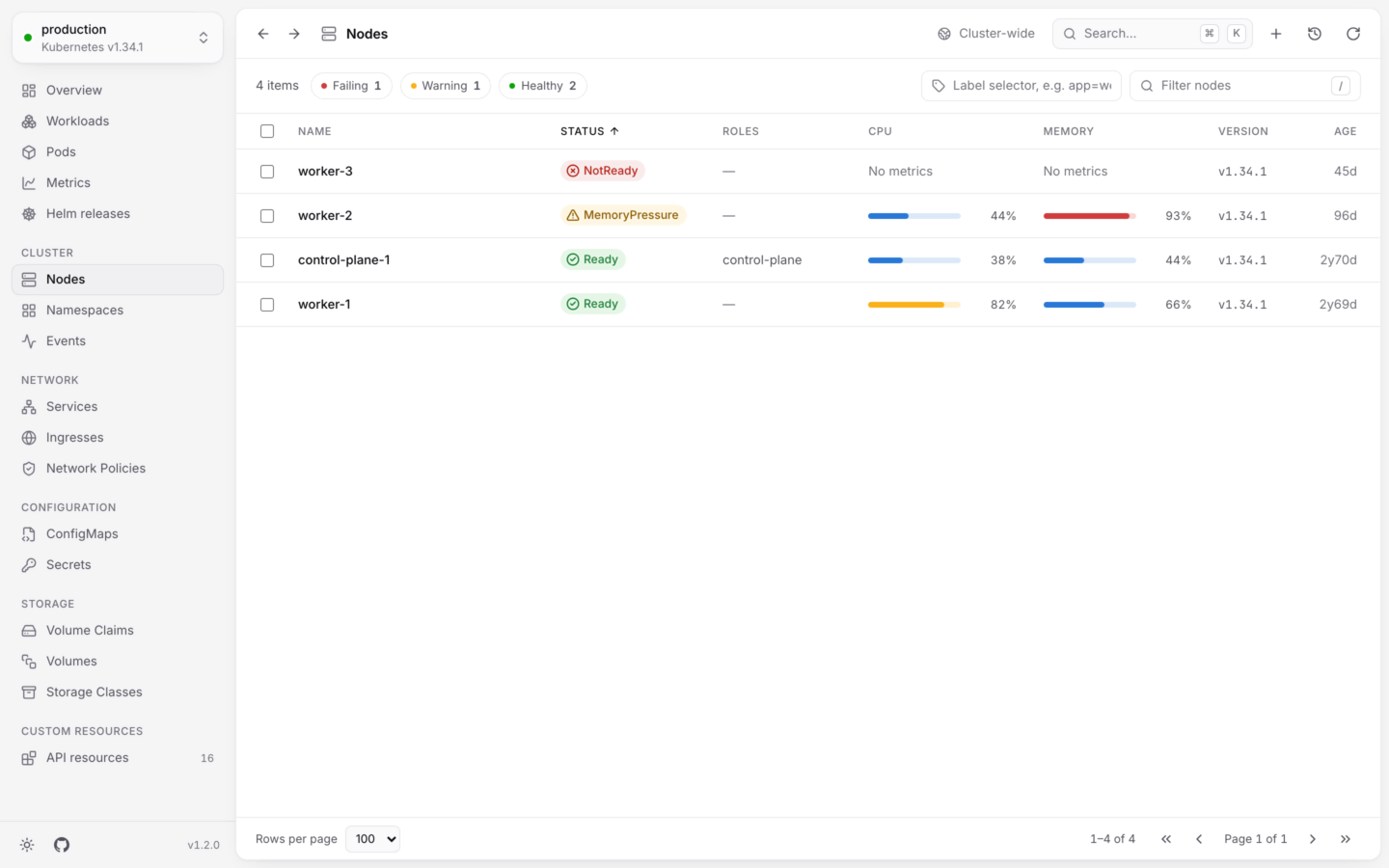The height and width of the screenshot is (868, 1389).
Task: Open the control-plane-1 node link
Action: (x=344, y=260)
